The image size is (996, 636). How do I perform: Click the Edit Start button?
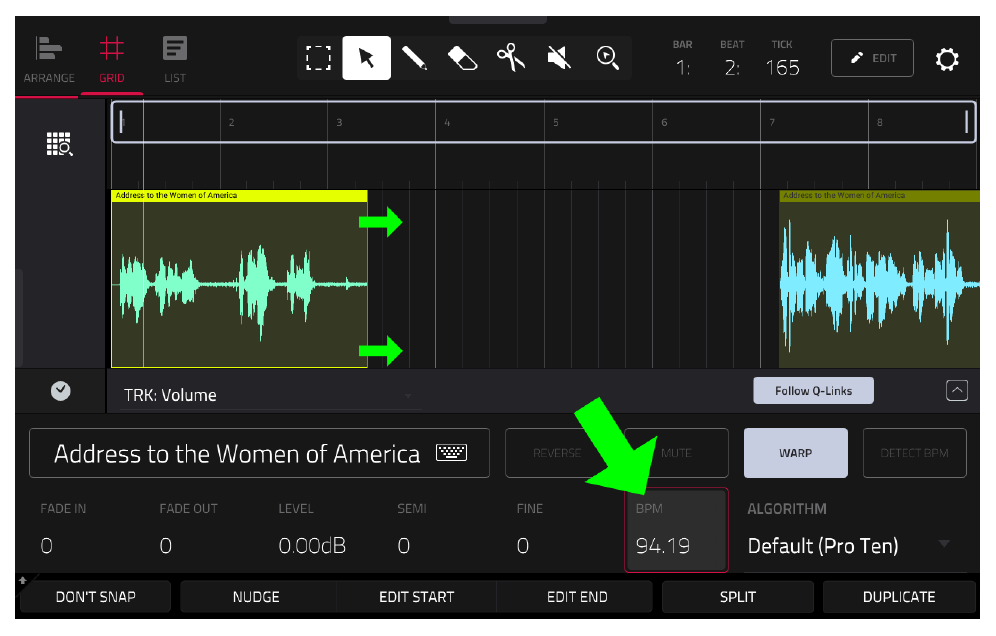[417, 597]
